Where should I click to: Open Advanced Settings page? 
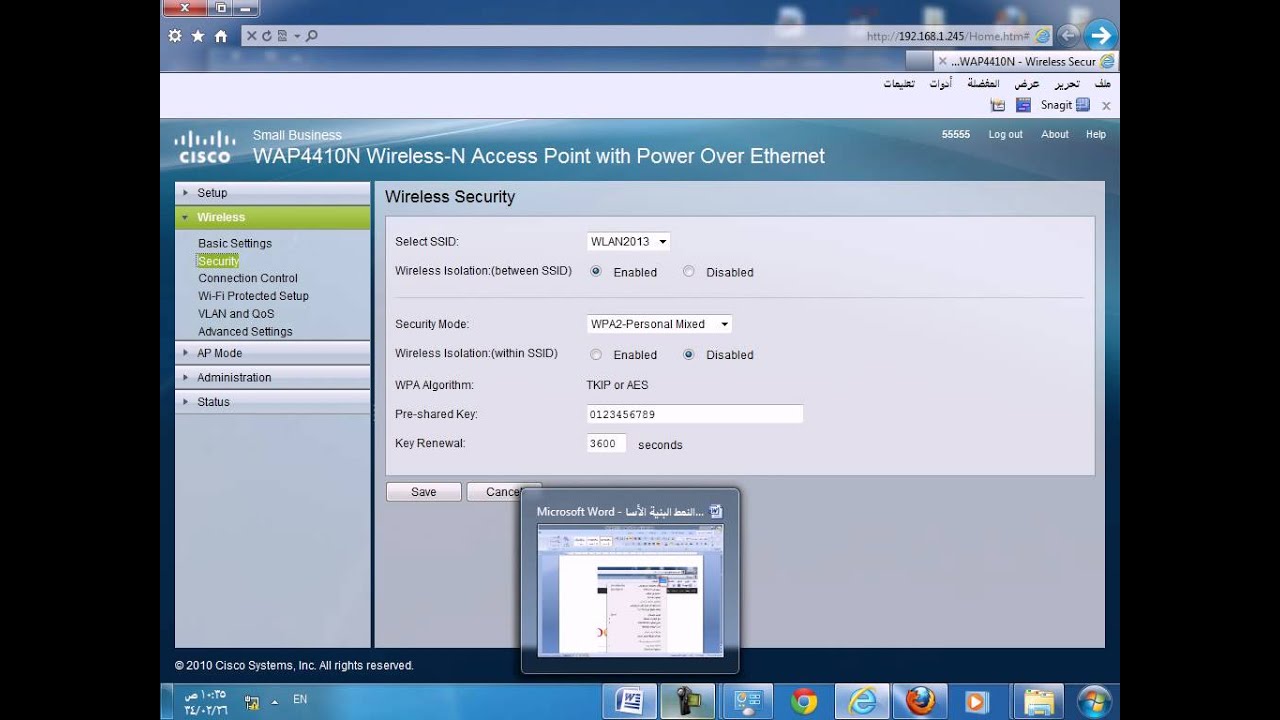(x=245, y=332)
